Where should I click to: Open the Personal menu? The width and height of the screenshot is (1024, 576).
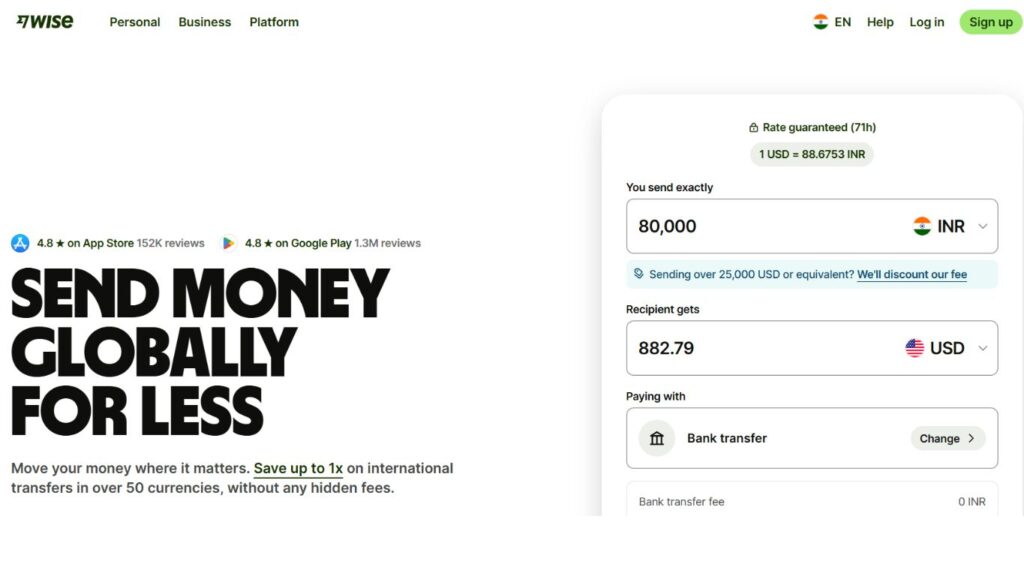click(x=135, y=22)
